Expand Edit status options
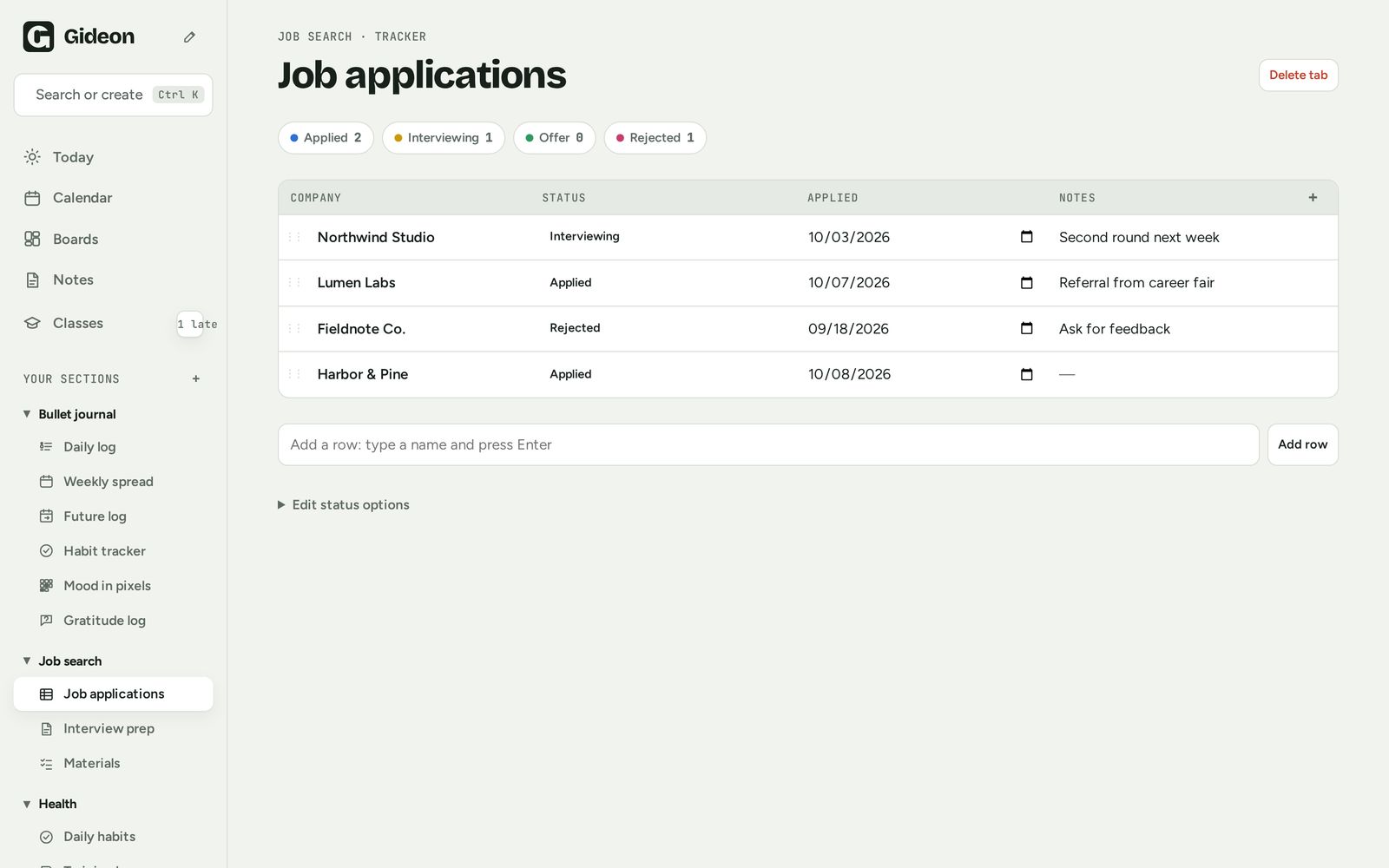 [343, 504]
